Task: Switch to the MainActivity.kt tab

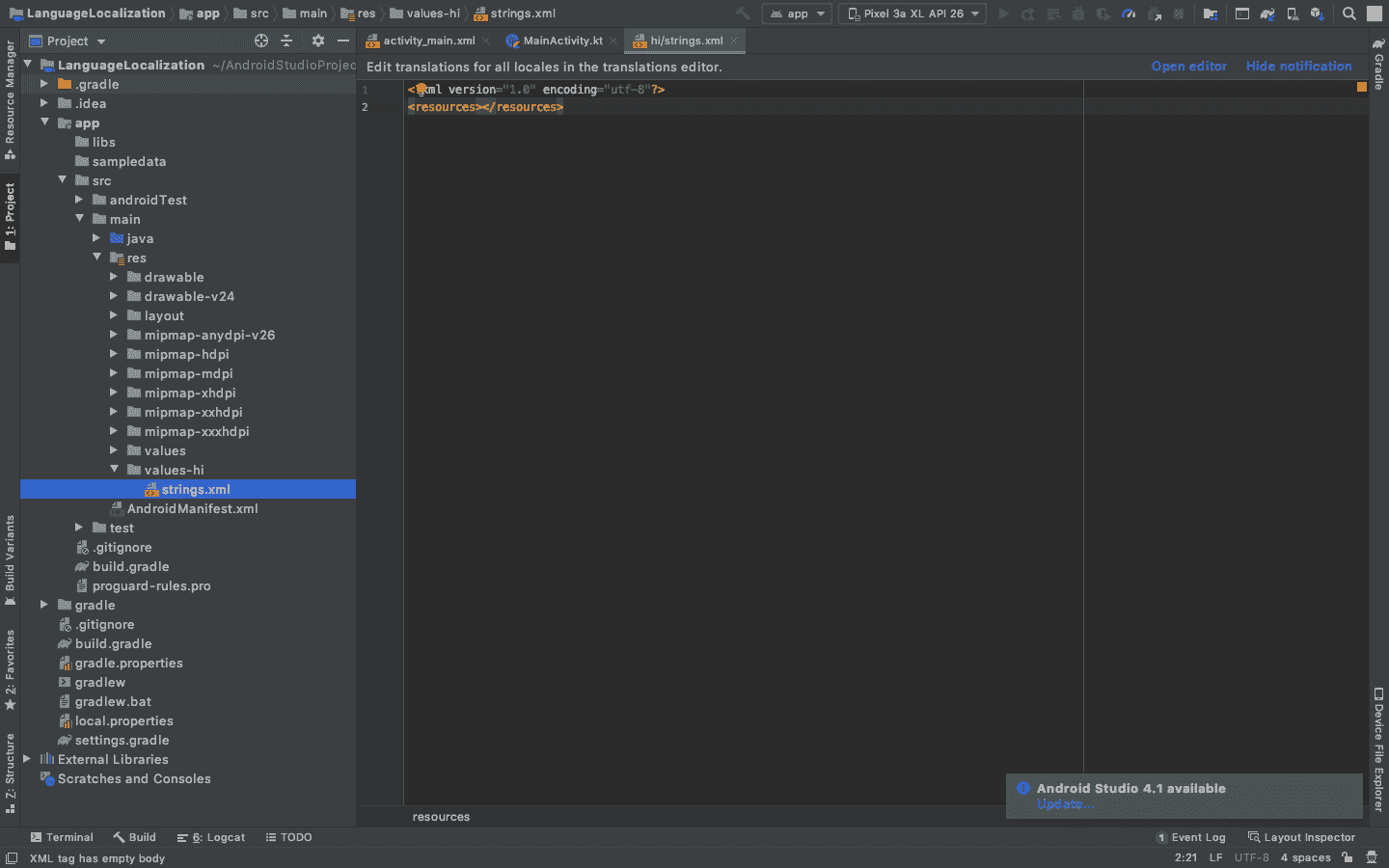Action: pos(560,41)
